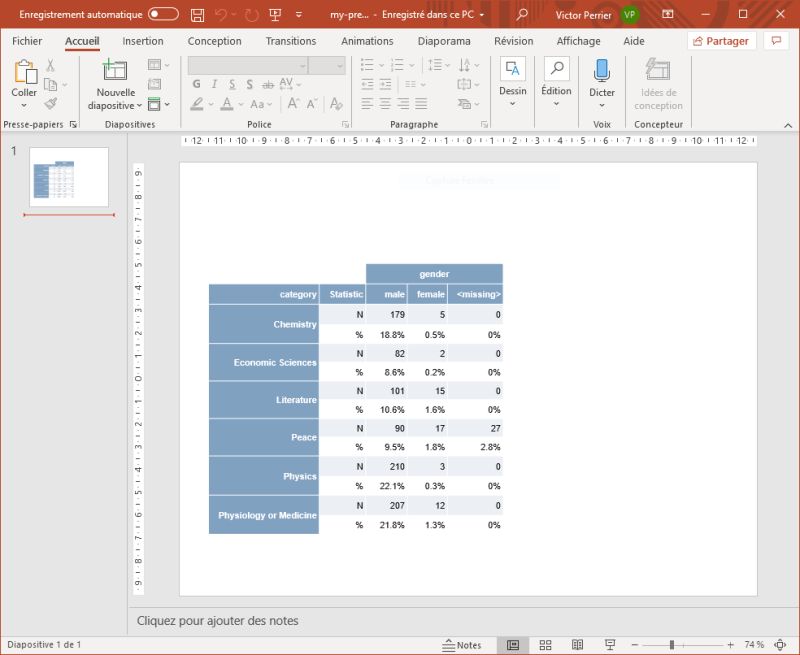Viewport: 800px width, 655px height.
Task: Switch to reading view
Action: 578,645
